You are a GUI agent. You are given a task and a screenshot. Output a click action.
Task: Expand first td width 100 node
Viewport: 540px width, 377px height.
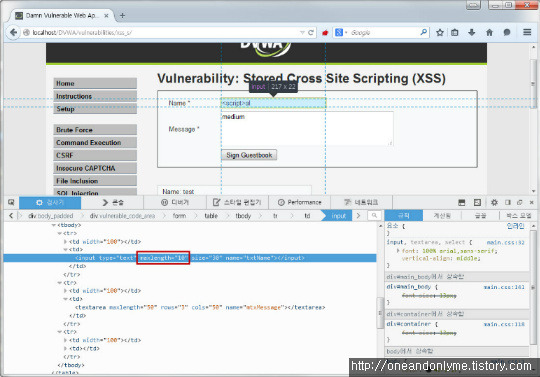click(65, 242)
